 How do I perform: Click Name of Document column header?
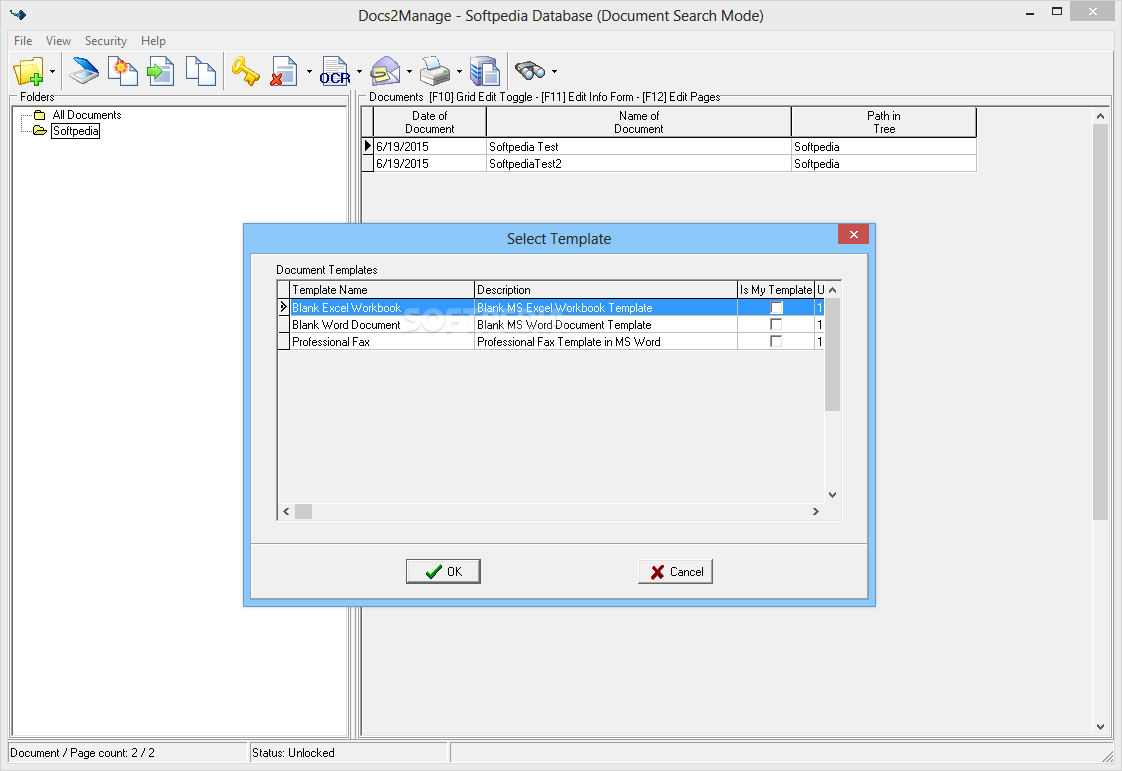click(638, 122)
